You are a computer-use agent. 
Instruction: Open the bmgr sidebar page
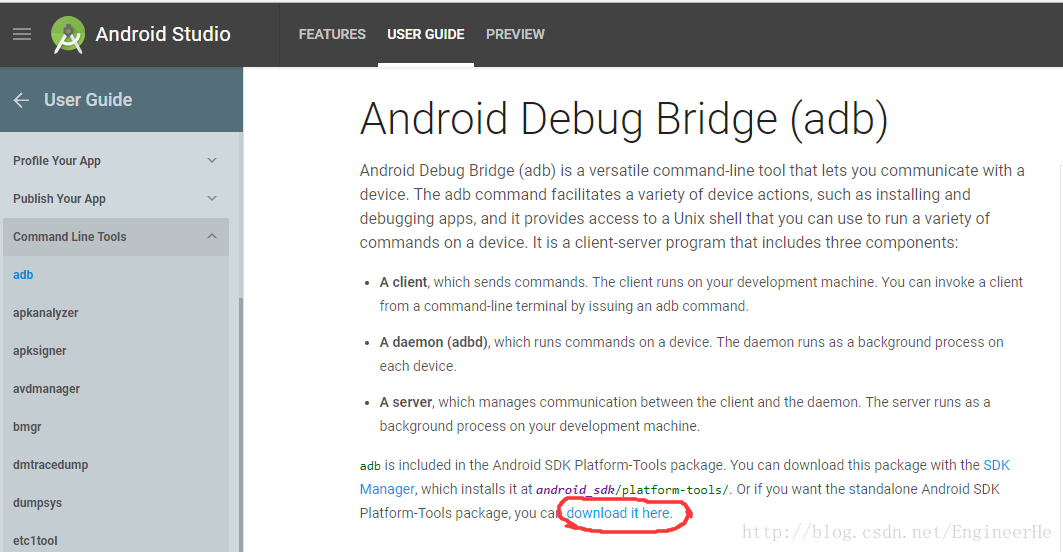pos(27,427)
